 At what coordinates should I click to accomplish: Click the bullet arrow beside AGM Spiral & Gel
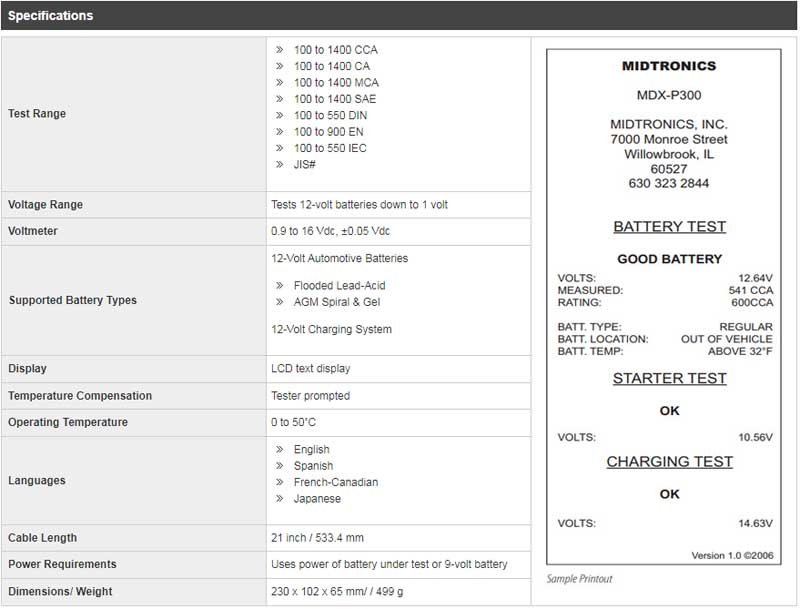click(280, 302)
